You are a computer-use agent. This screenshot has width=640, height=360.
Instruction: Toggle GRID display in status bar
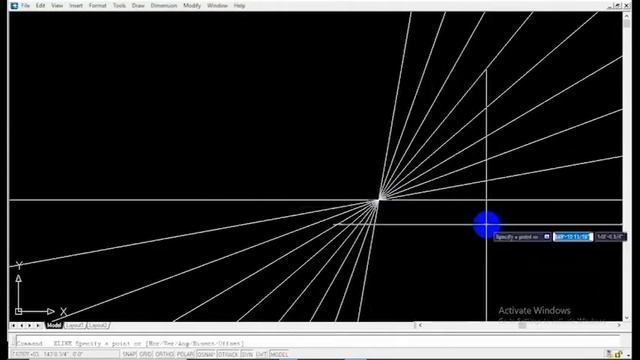point(145,354)
